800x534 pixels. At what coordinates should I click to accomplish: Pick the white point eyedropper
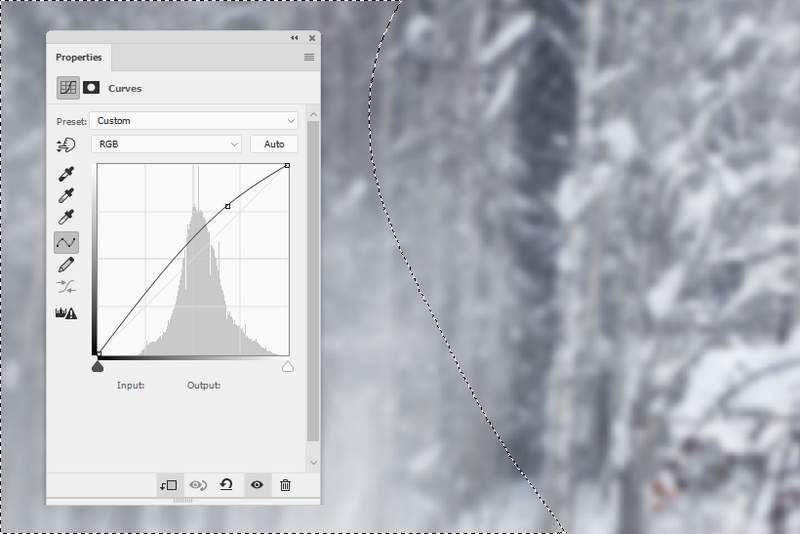[x=66, y=217]
